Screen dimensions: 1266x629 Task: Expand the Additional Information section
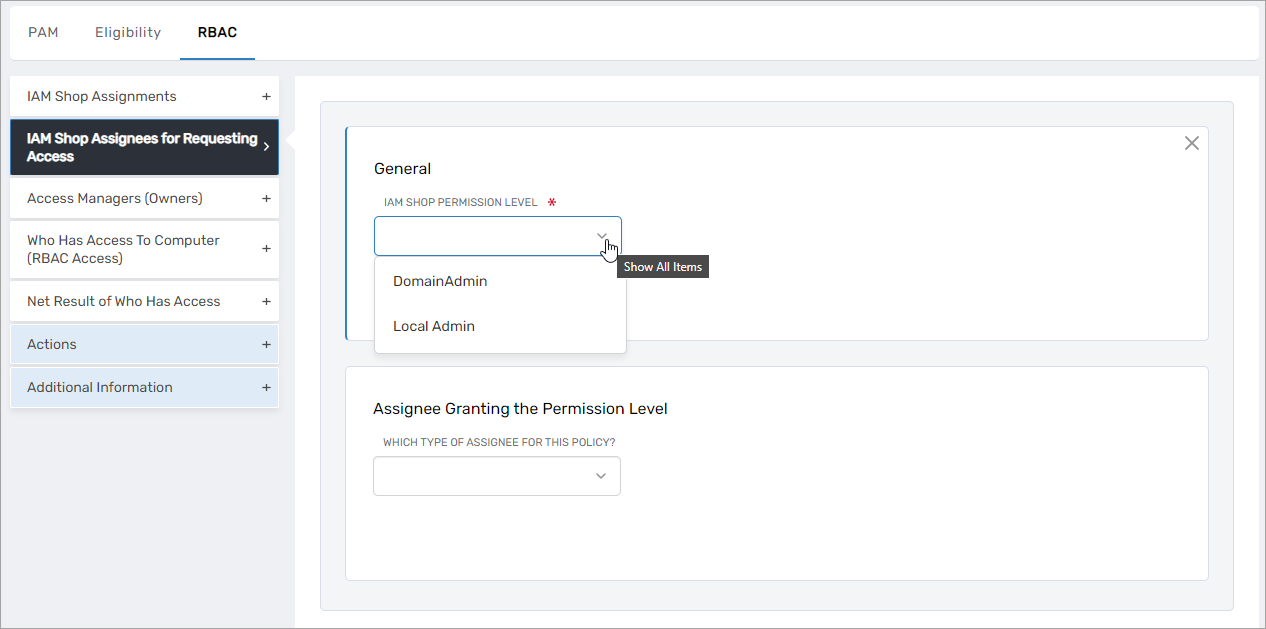(x=266, y=387)
